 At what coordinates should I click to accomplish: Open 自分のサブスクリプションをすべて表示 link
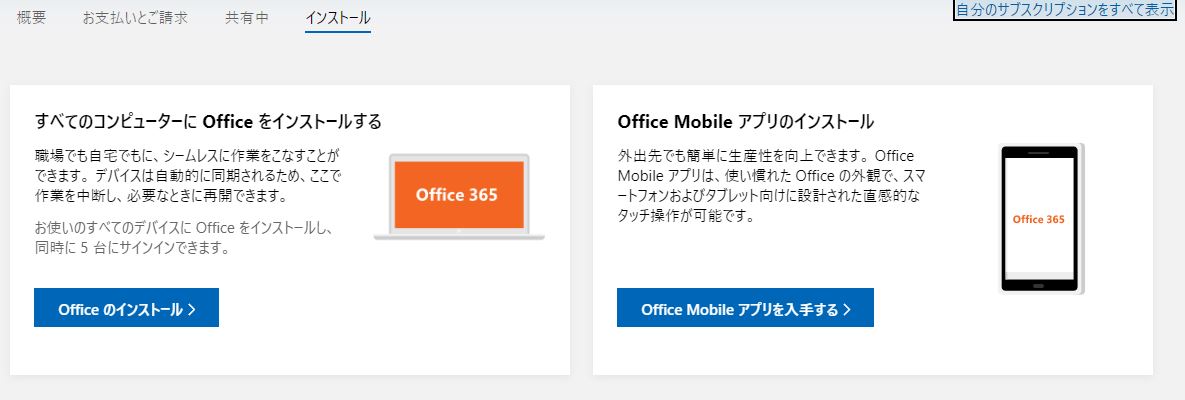1068,10
